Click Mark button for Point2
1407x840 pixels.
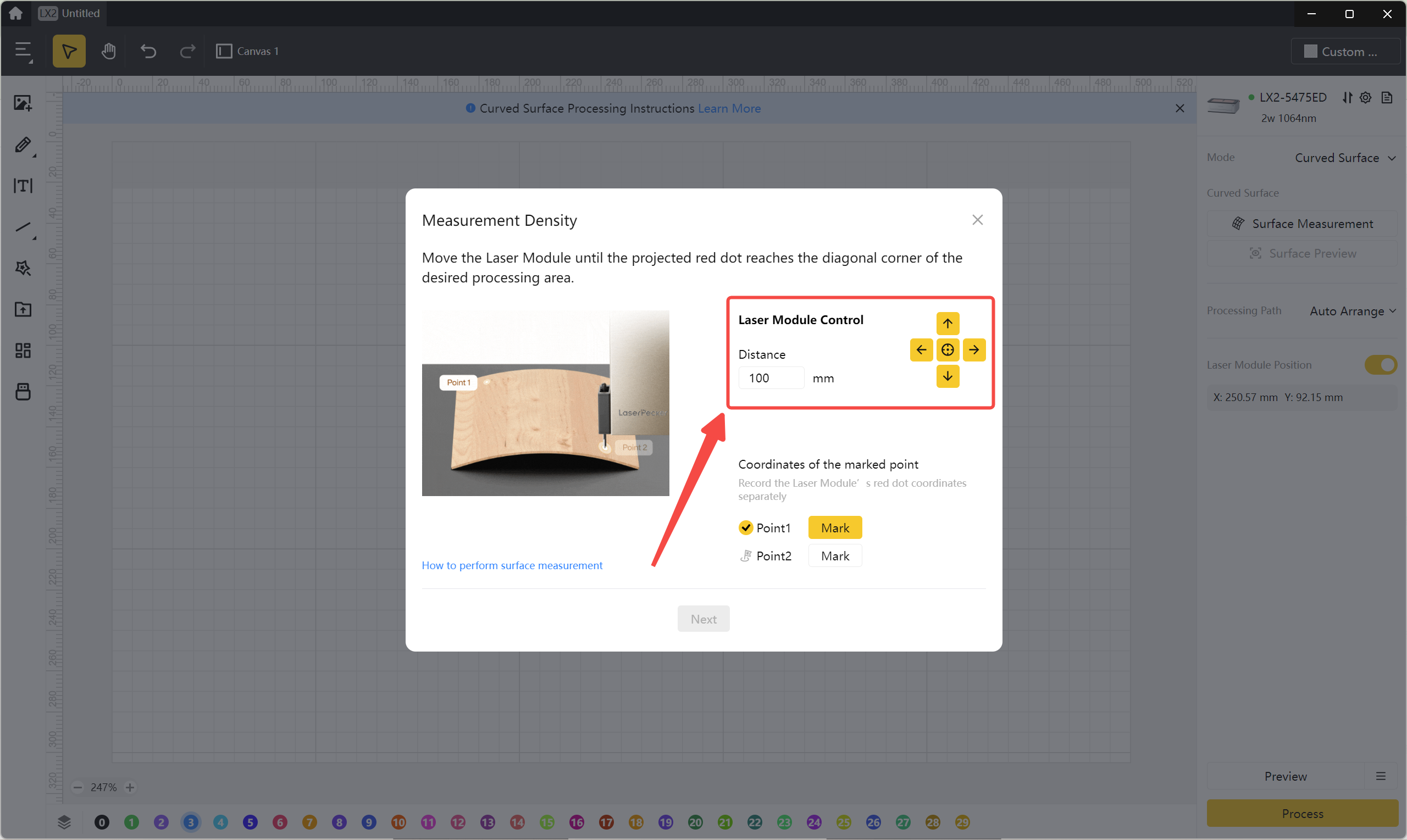tap(834, 556)
